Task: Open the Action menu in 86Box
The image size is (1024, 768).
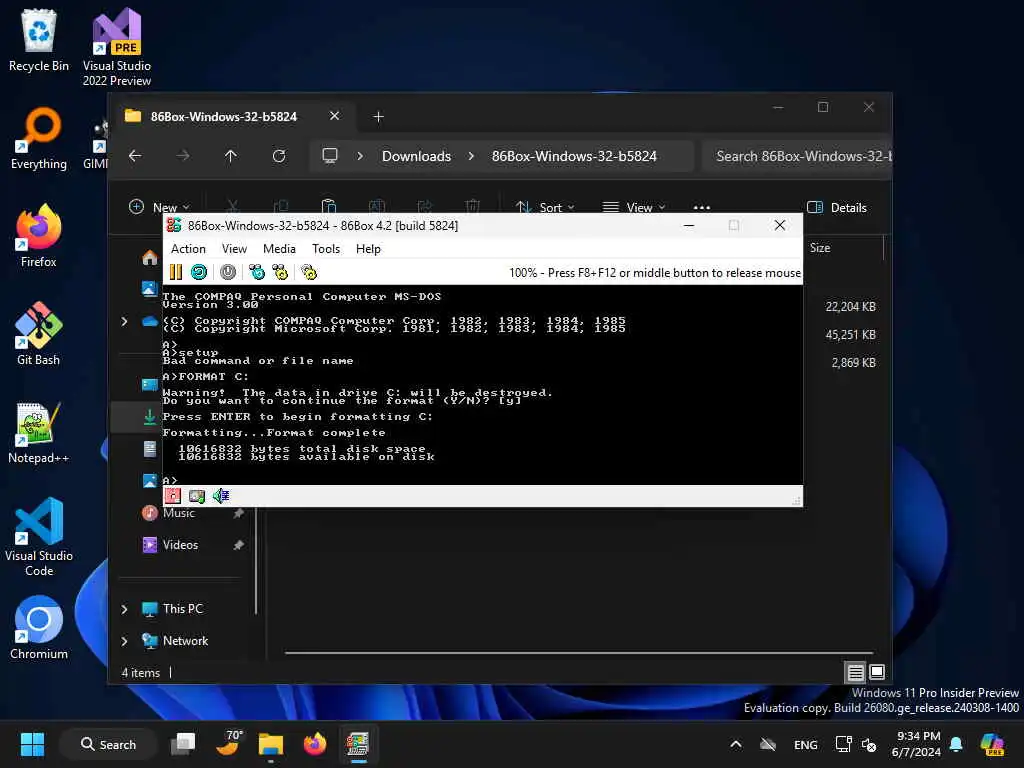Action: point(188,249)
